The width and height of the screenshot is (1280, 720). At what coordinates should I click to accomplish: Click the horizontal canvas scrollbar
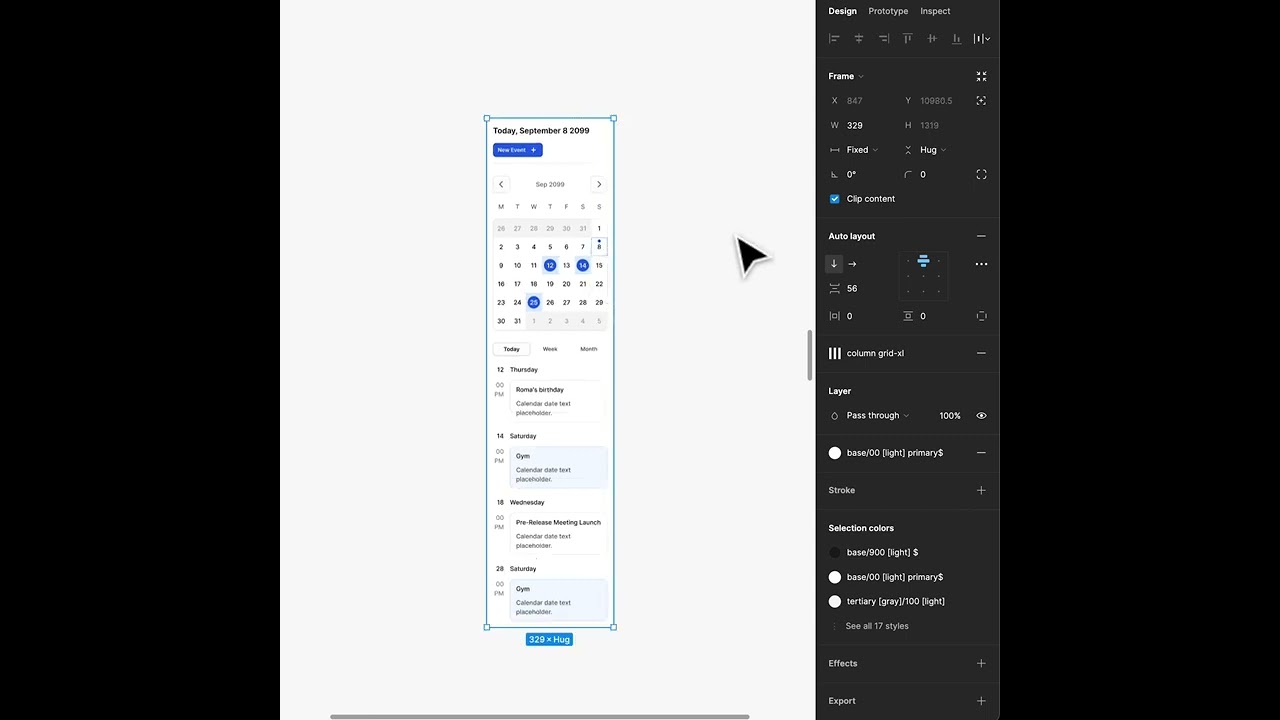[540, 716]
